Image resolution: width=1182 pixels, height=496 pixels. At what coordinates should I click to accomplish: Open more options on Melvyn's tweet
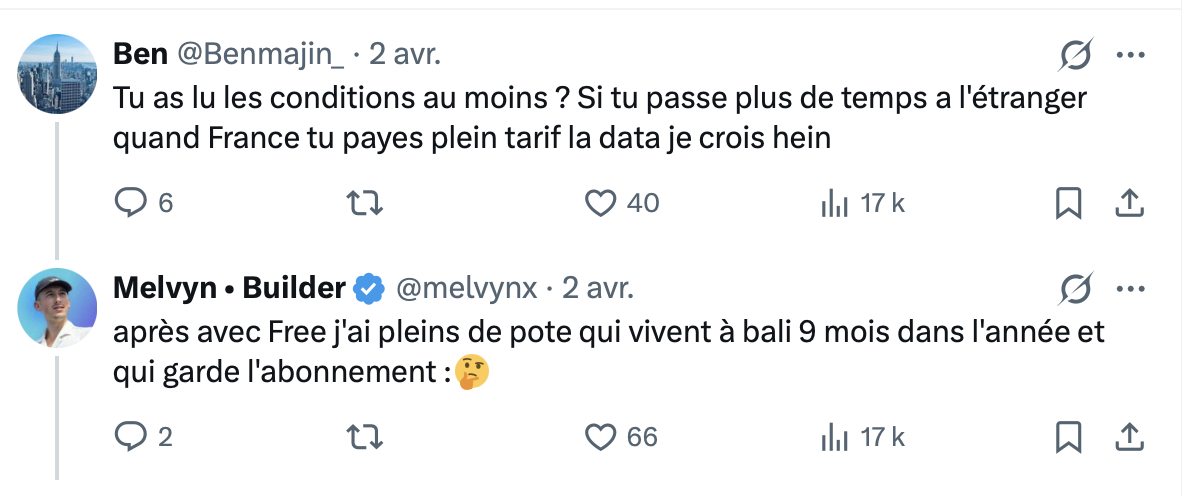1129,289
